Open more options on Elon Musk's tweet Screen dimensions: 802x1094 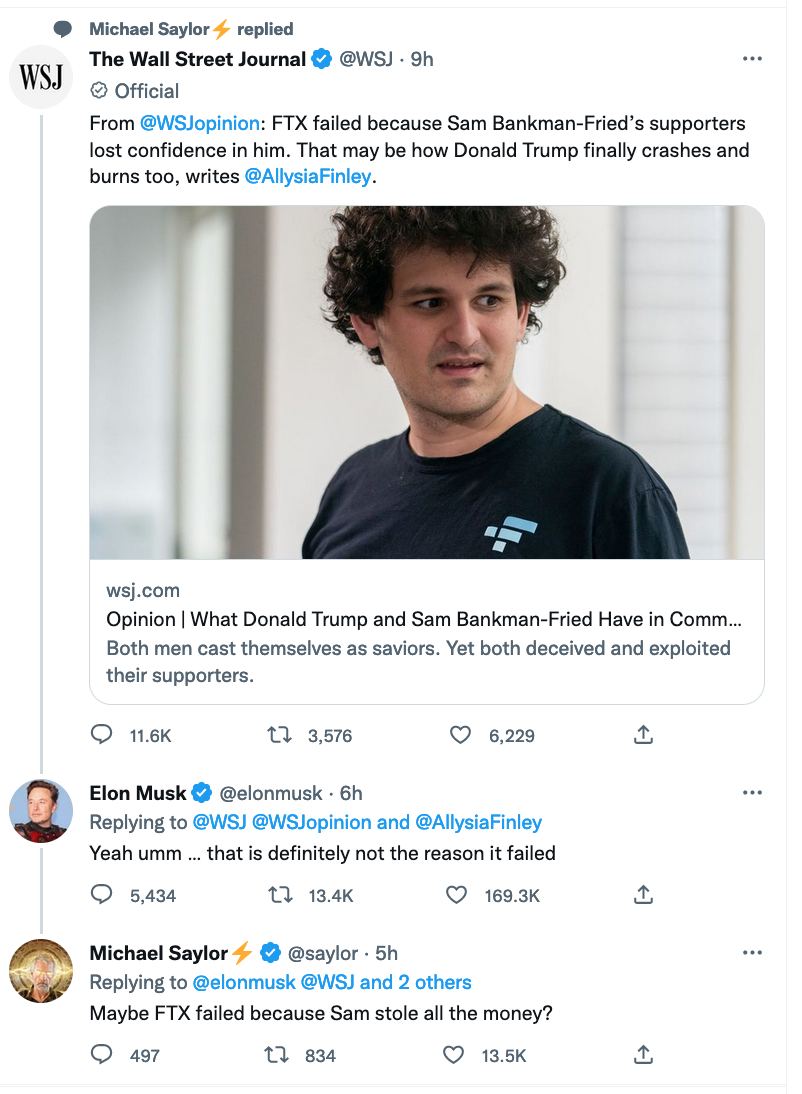752,793
